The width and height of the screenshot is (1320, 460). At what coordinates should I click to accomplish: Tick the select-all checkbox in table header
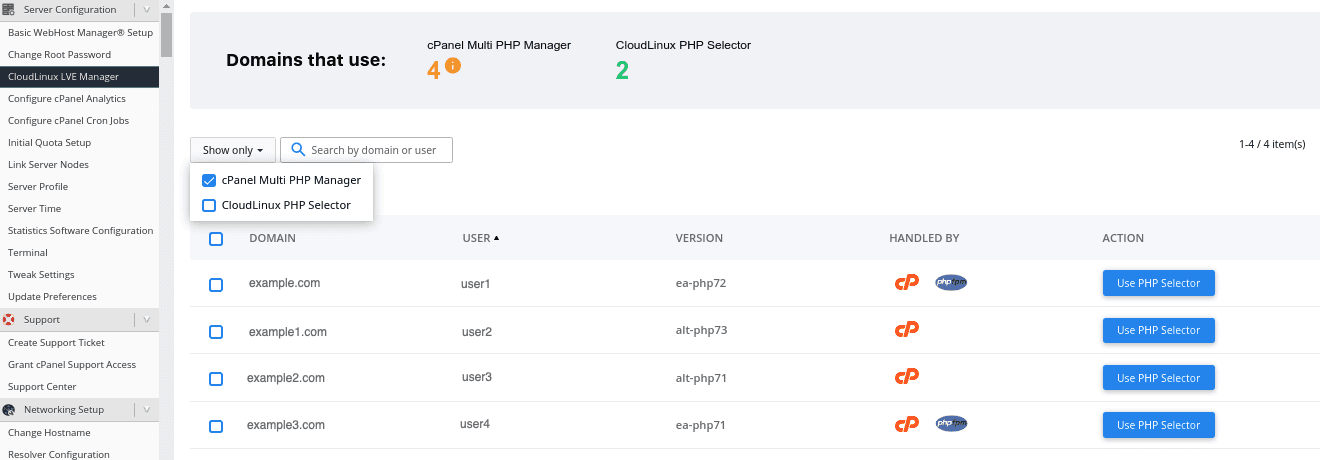(x=216, y=239)
